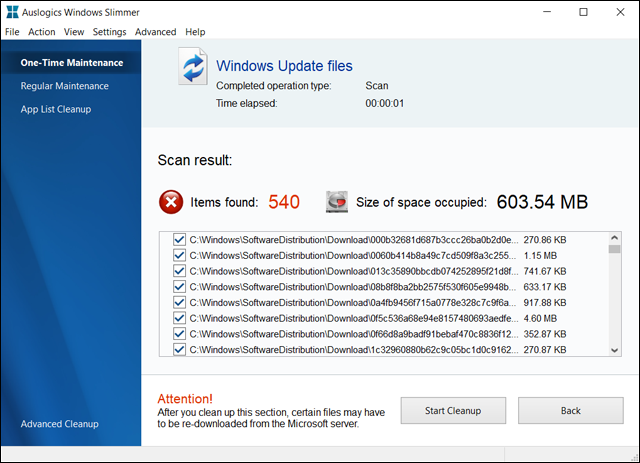
Task: Click the 603.54 MB occupied size value
Action: (x=542, y=202)
